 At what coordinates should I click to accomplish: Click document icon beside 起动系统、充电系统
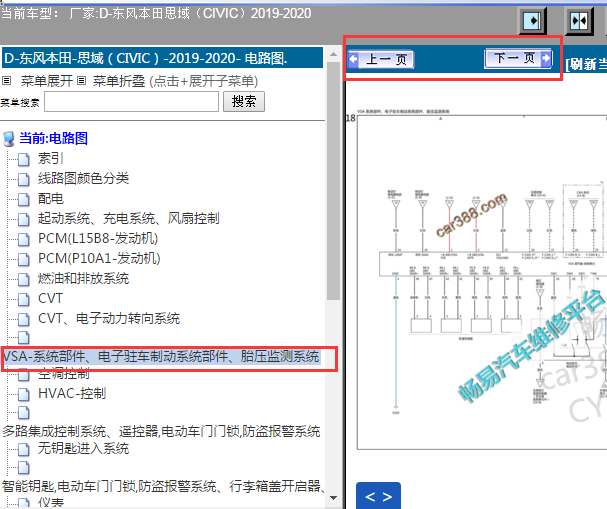[x=24, y=219]
